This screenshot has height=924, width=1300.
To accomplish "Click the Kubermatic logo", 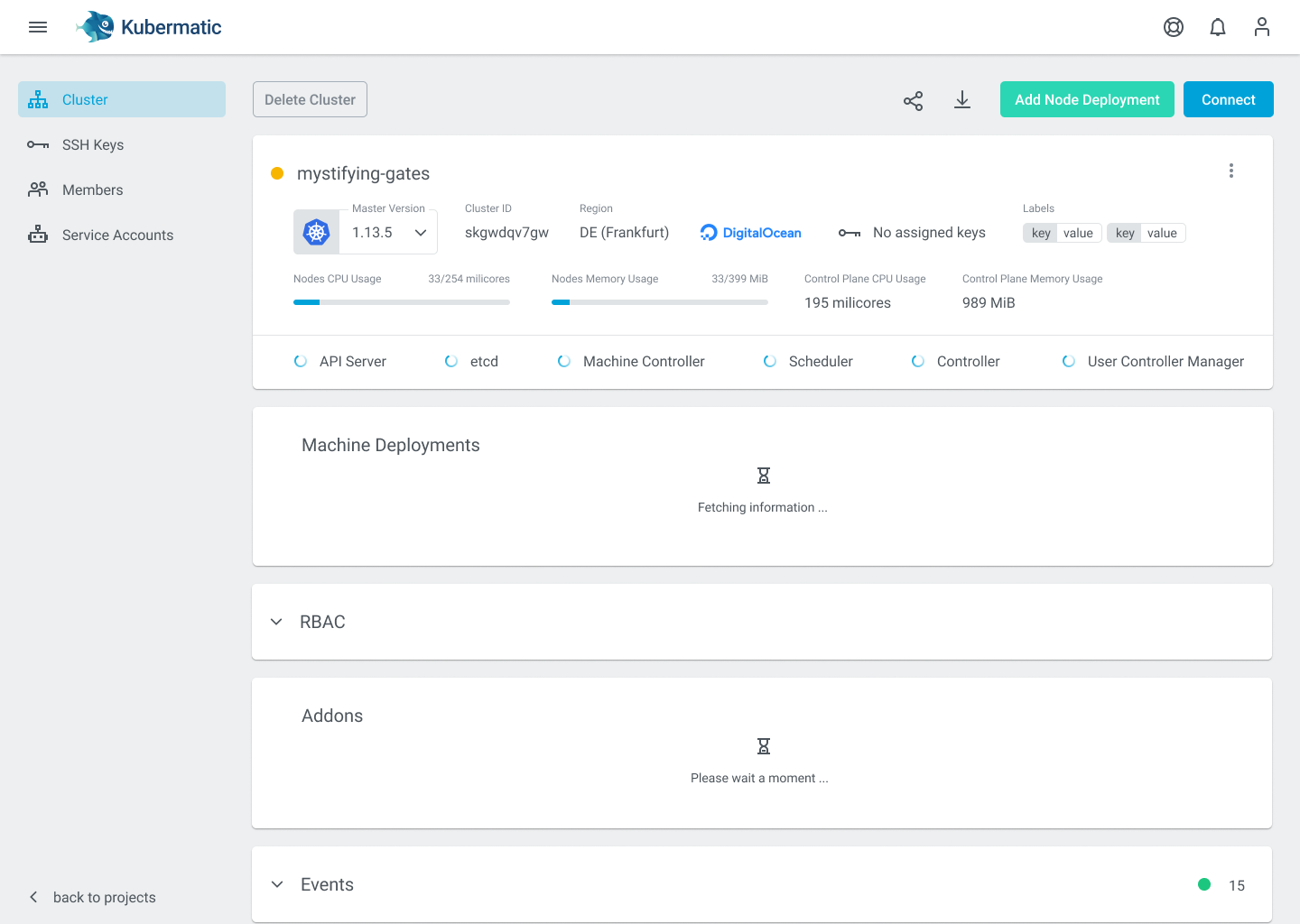I will (147, 27).
